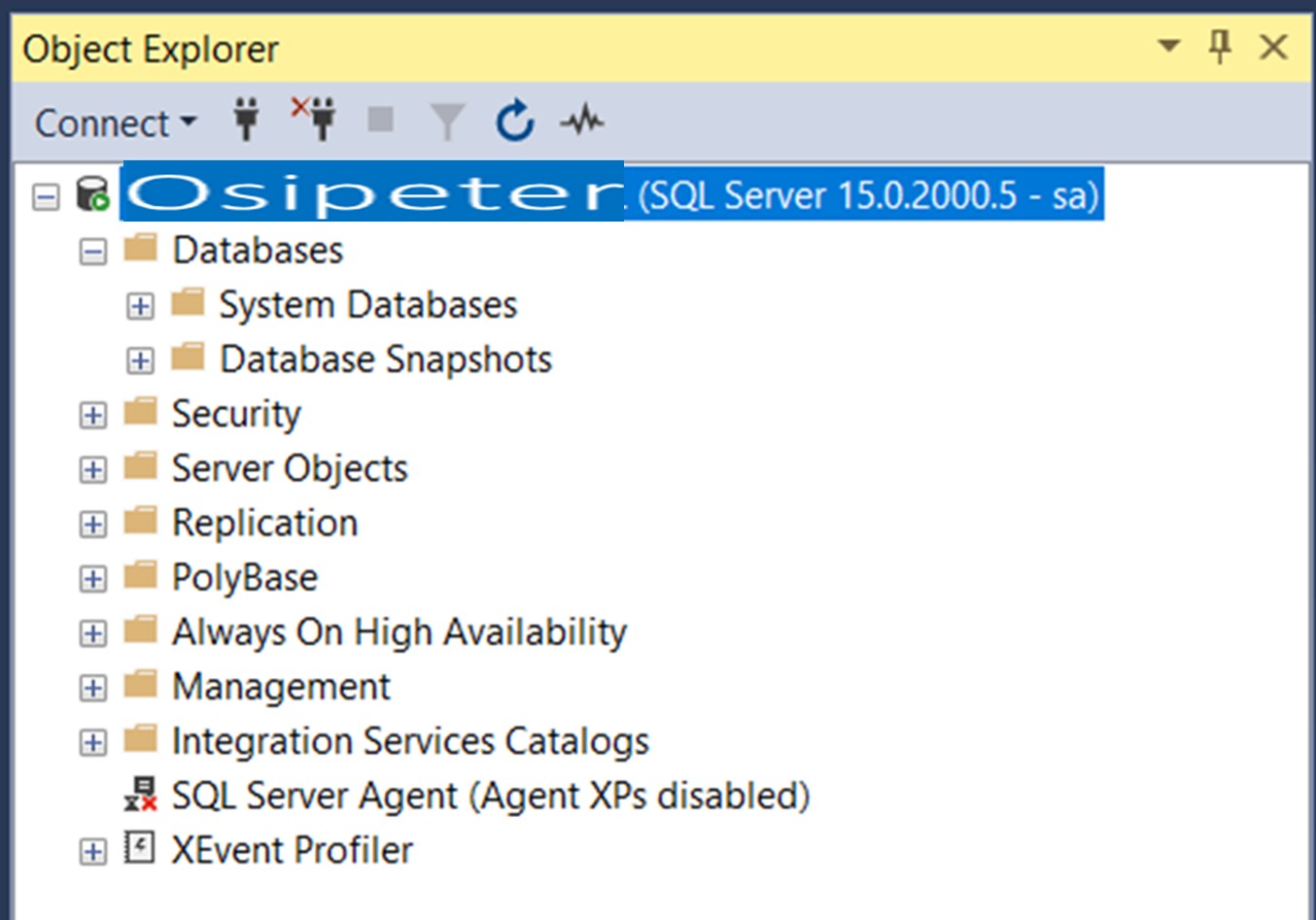
Task: Select the Management label
Action: pyautogui.click(x=281, y=687)
